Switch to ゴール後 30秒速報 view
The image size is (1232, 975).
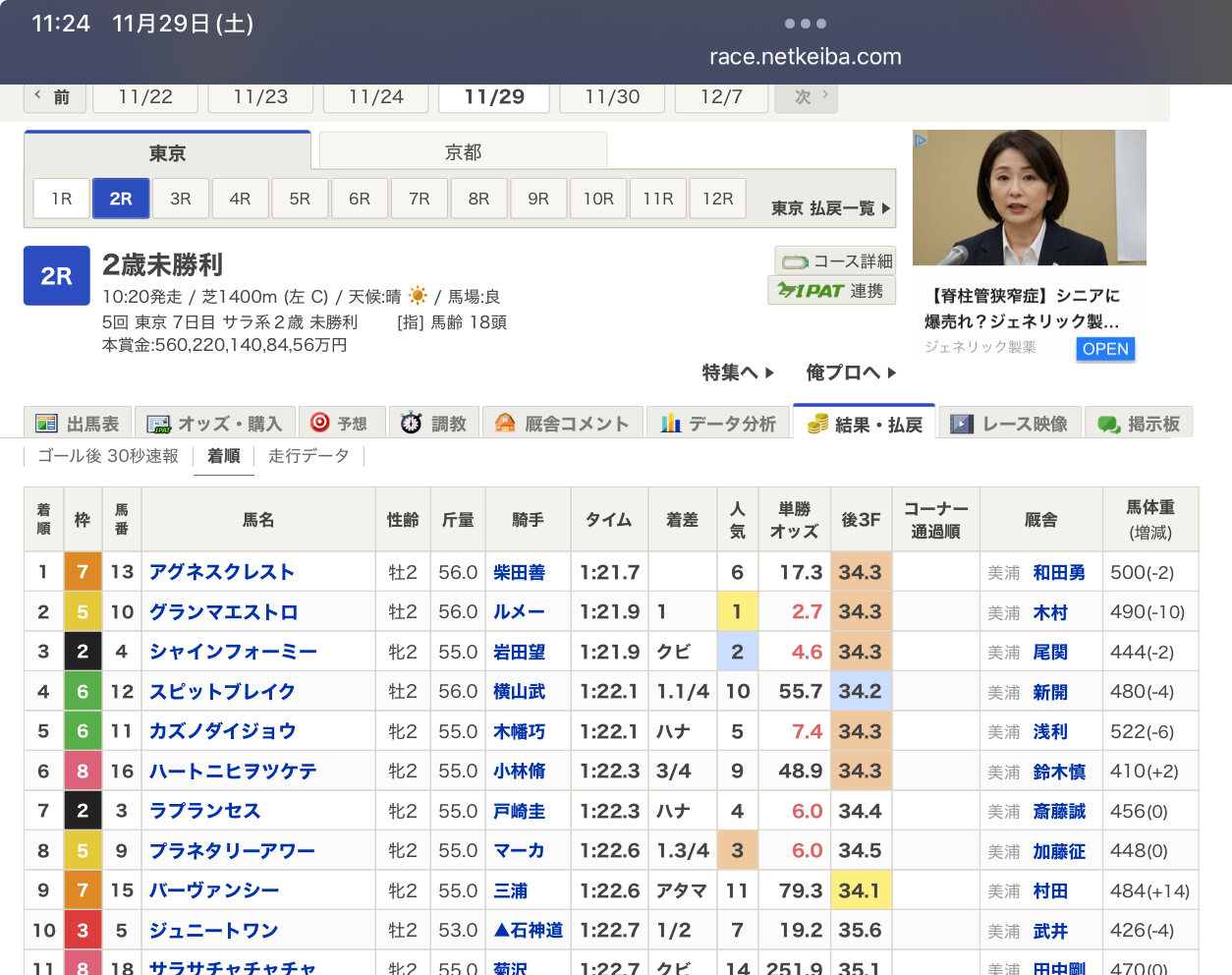108,456
